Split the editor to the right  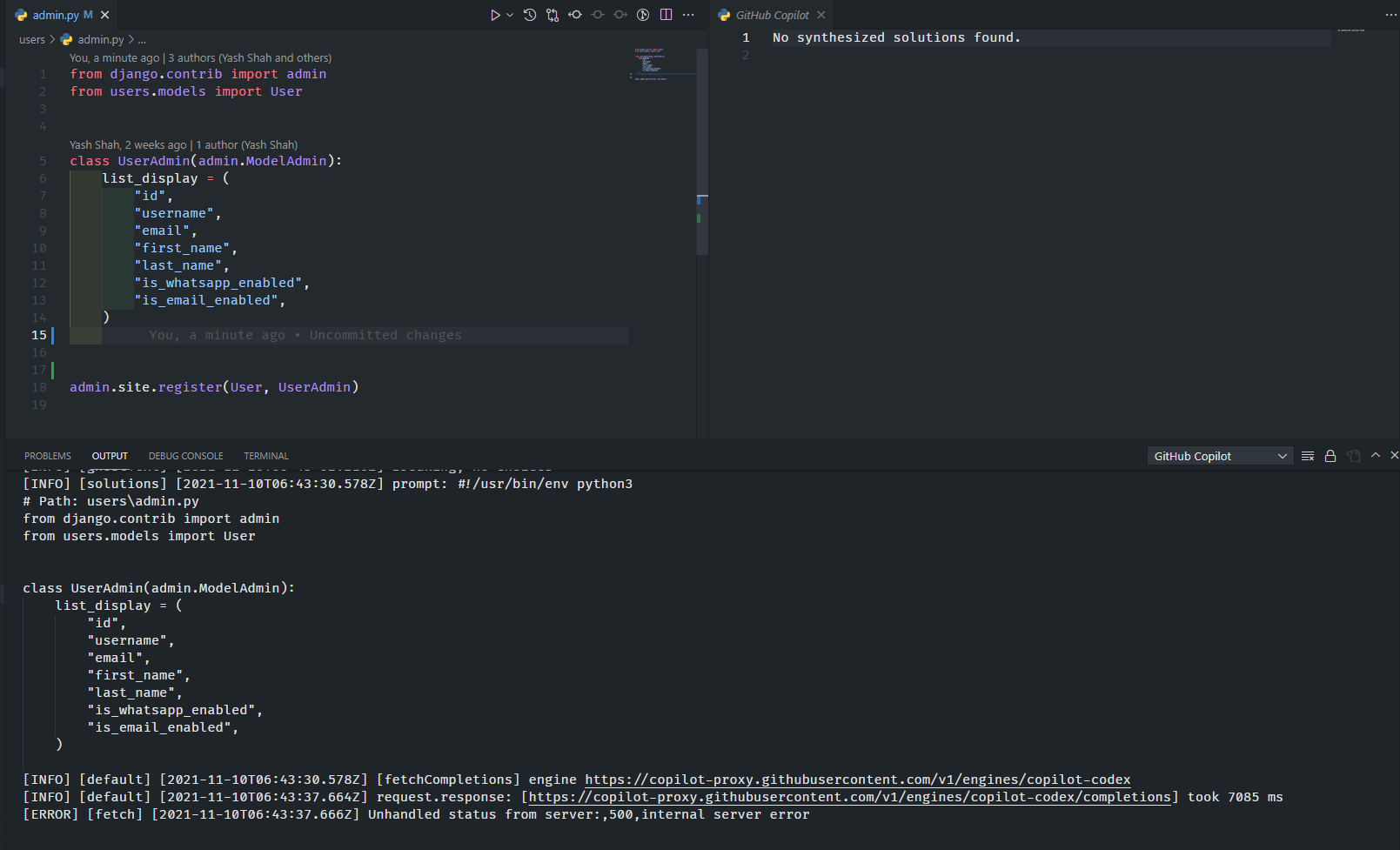(x=666, y=15)
